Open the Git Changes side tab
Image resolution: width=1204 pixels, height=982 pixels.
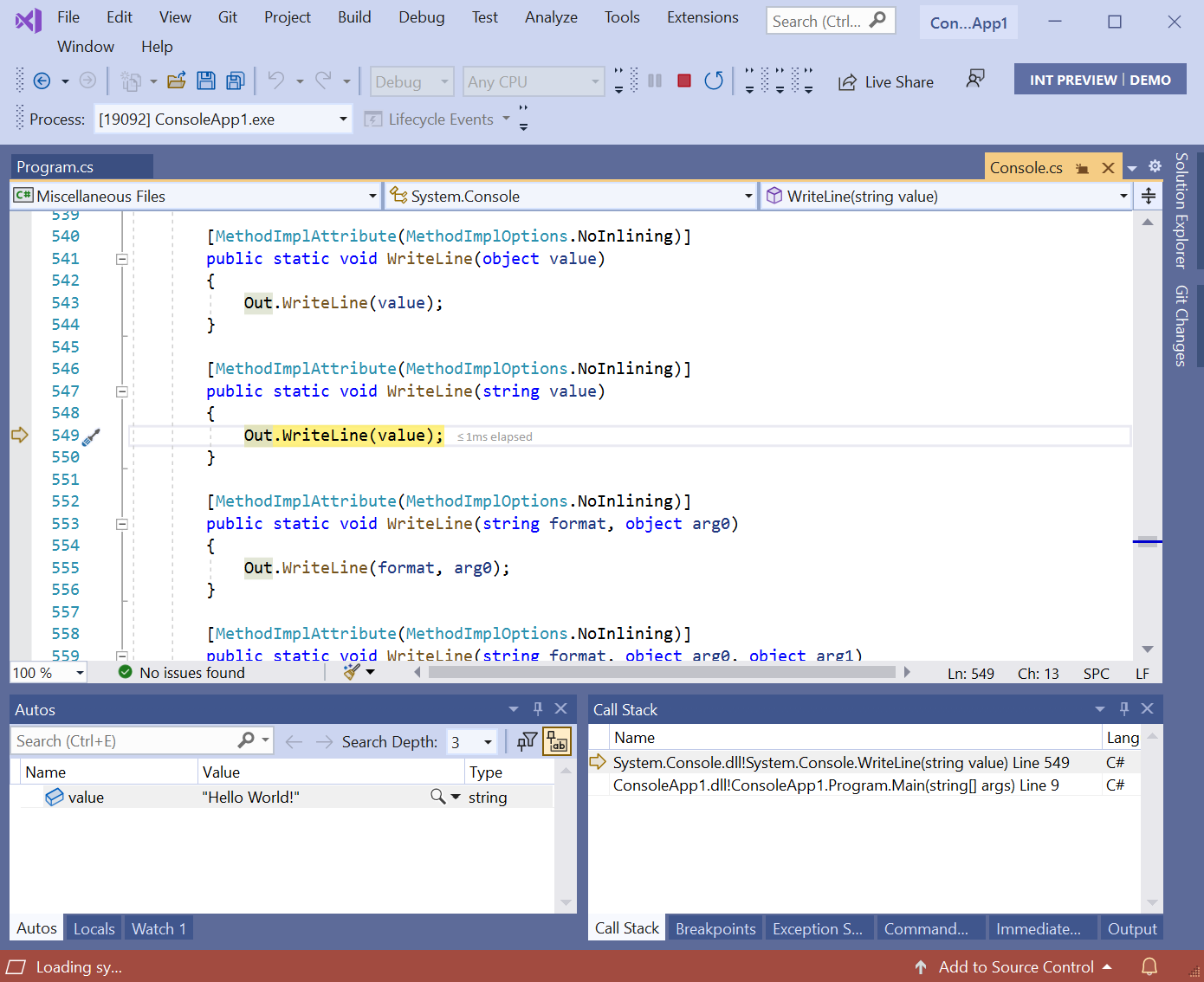[1181, 326]
